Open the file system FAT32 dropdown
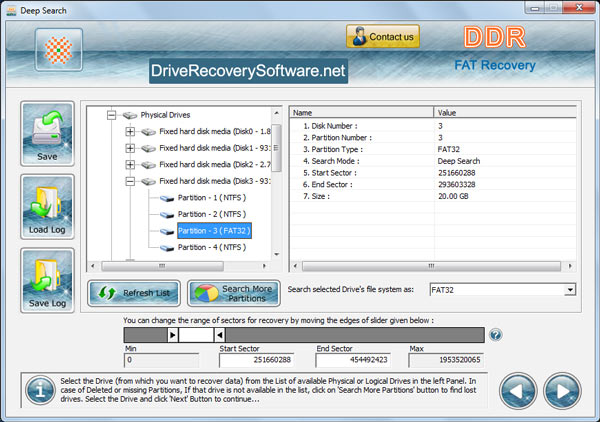Image resolution: width=600 pixels, height=422 pixels. click(570, 290)
